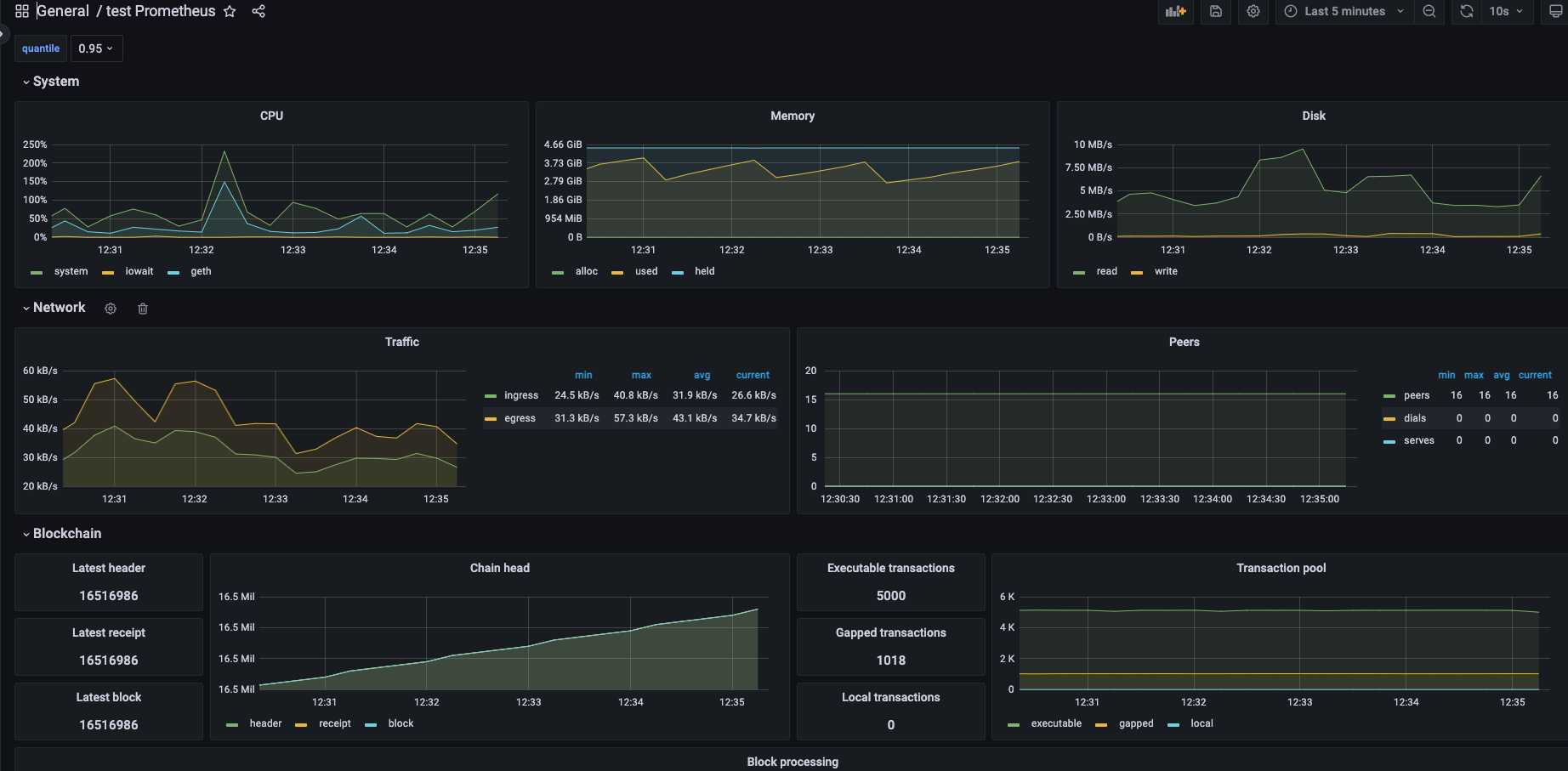
Task: Toggle the serves series in Peers legend
Action: [x=1419, y=440]
